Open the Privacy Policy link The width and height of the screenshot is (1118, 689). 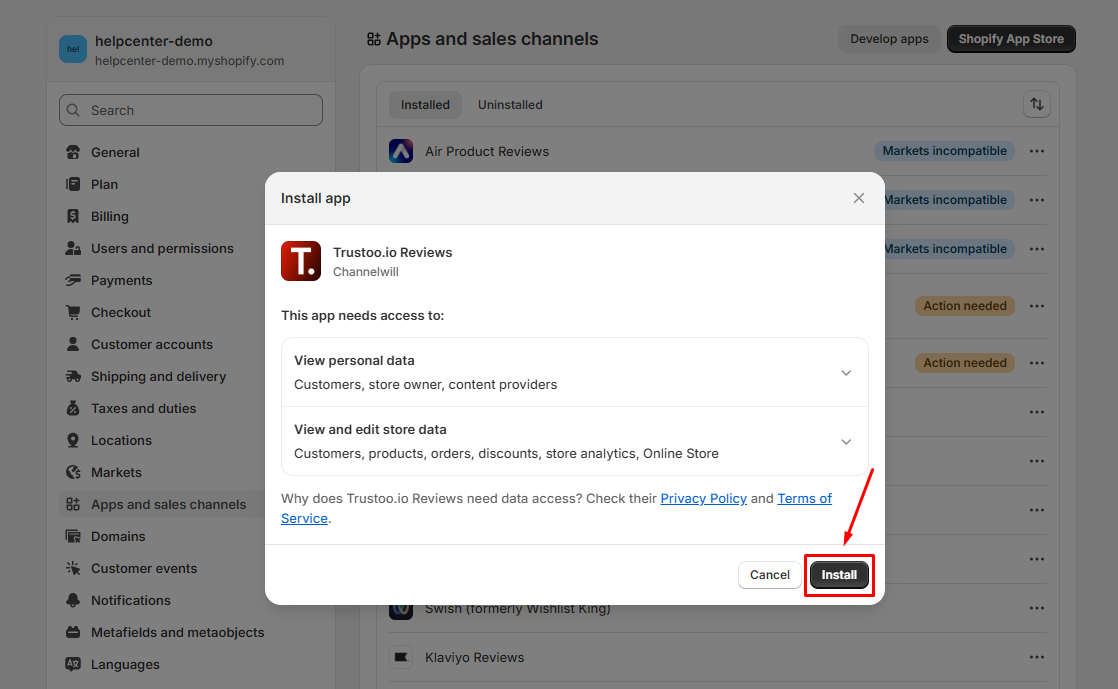(703, 498)
